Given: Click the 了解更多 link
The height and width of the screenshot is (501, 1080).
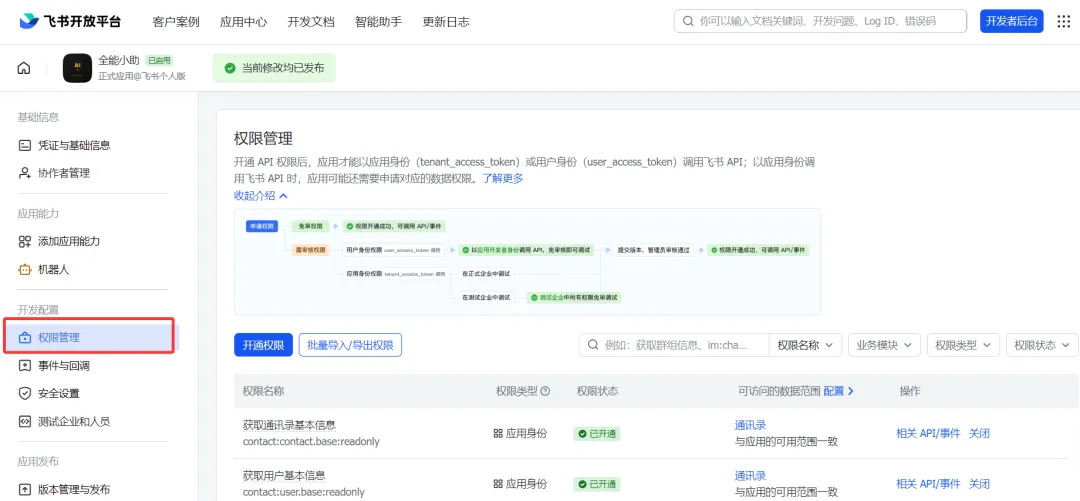Looking at the screenshot, I should (502, 178).
